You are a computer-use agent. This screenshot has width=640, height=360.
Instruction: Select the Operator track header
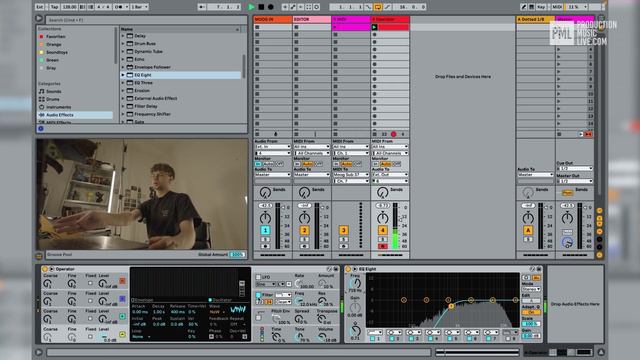(390, 19)
